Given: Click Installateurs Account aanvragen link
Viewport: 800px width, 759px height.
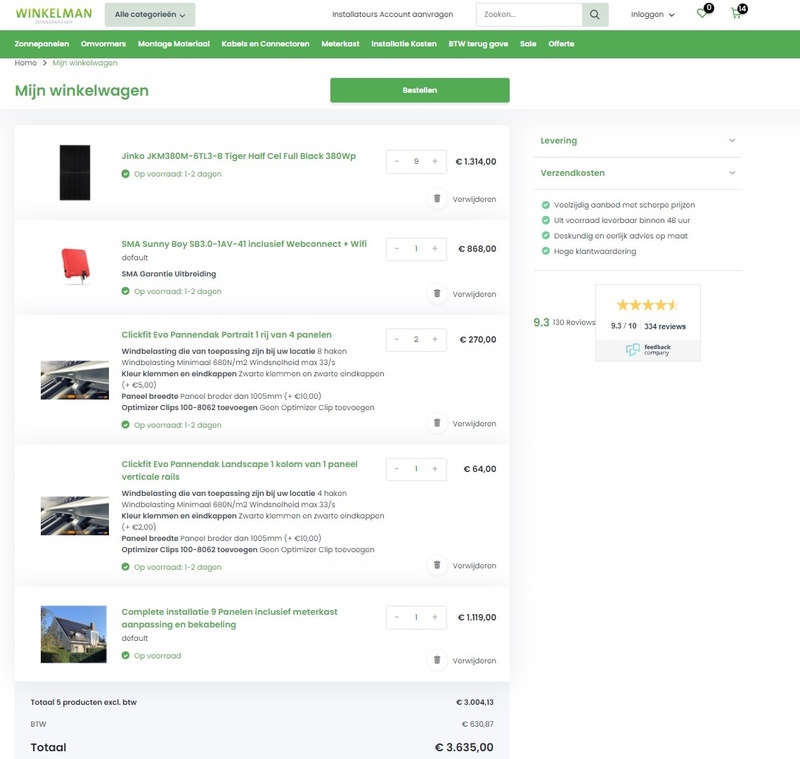Looking at the screenshot, I should [x=392, y=14].
